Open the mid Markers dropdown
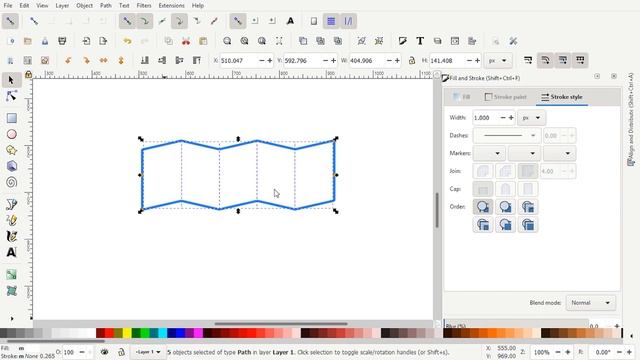This screenshot has width=640, height=360. point(524,153)
